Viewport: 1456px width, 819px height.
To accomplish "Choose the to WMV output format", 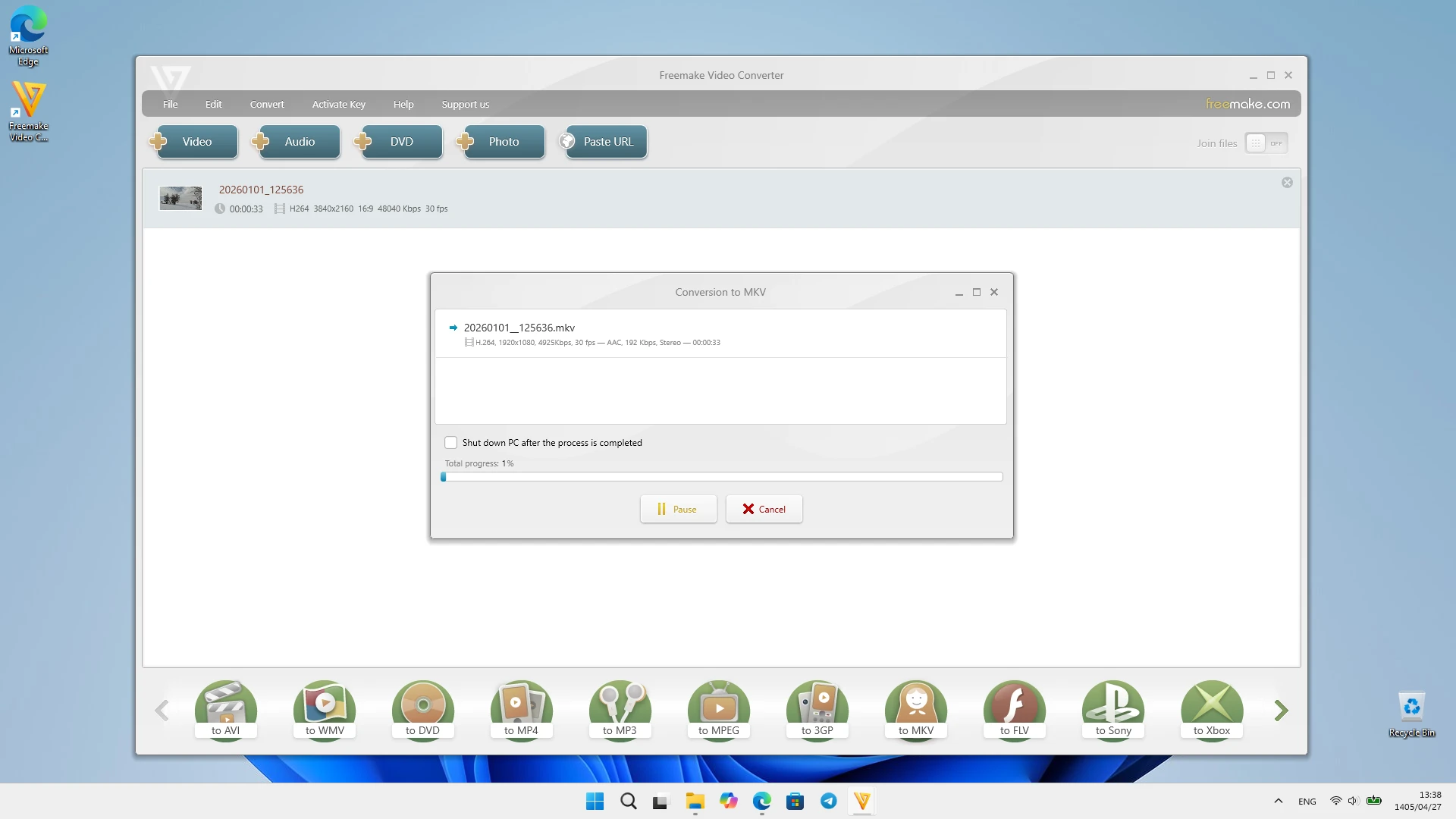I will (x=325, y=710).
